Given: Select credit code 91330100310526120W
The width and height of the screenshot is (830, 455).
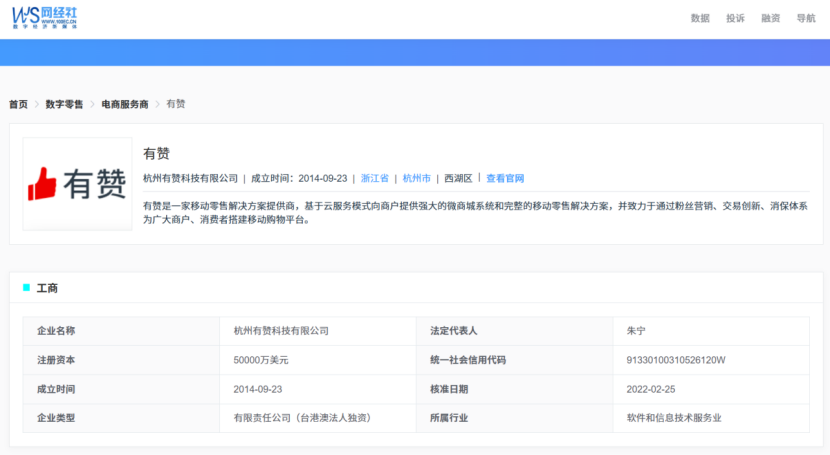Looking at the screenshot, I should pyautogui.click(x=676, y=360).
